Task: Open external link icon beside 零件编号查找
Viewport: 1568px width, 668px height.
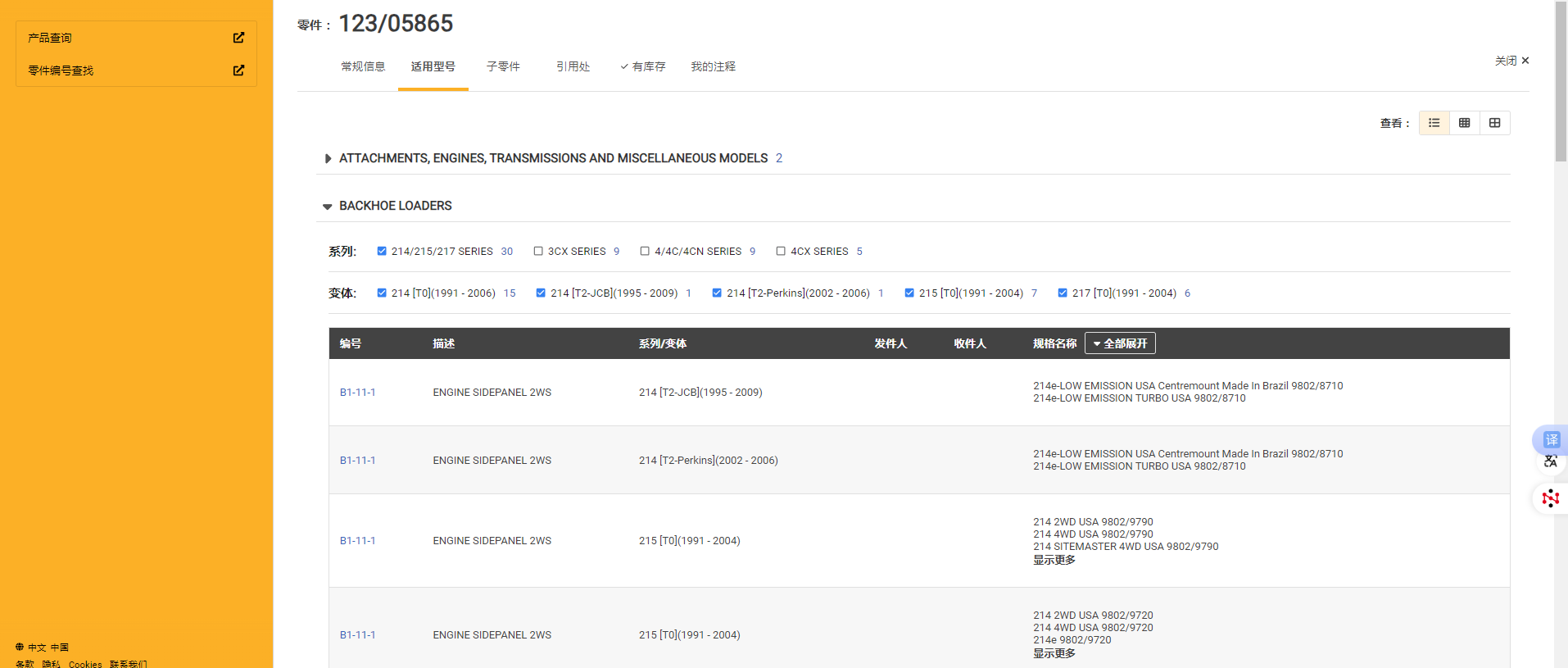Action: coord(238,70)
